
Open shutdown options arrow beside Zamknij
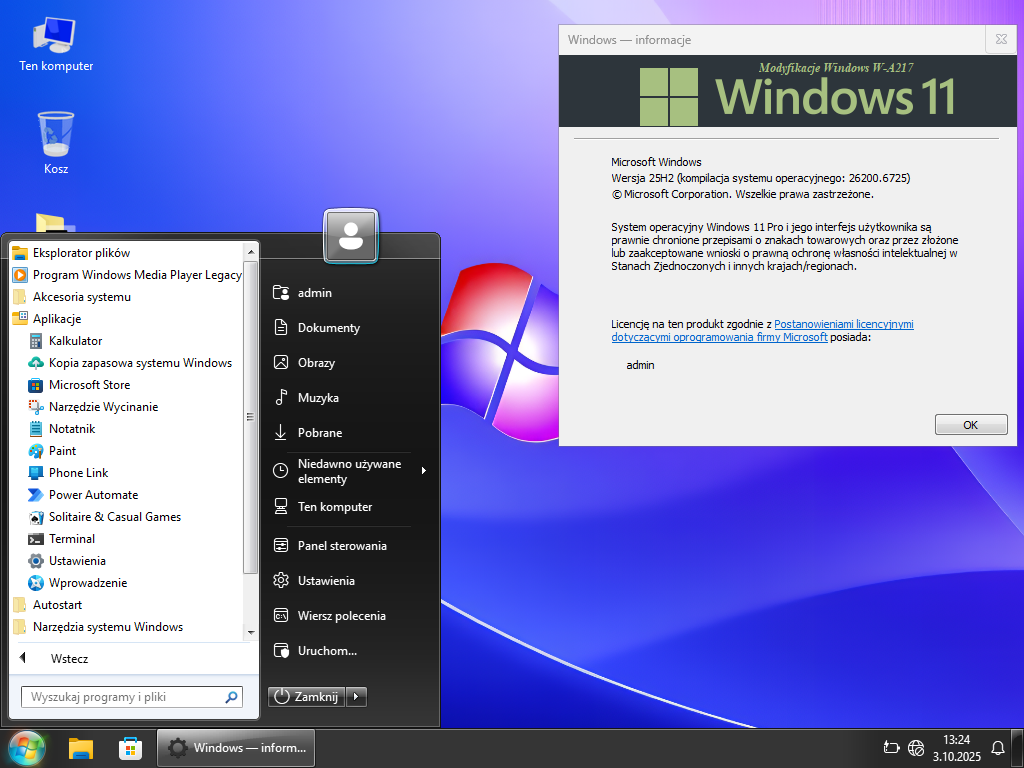358,696
